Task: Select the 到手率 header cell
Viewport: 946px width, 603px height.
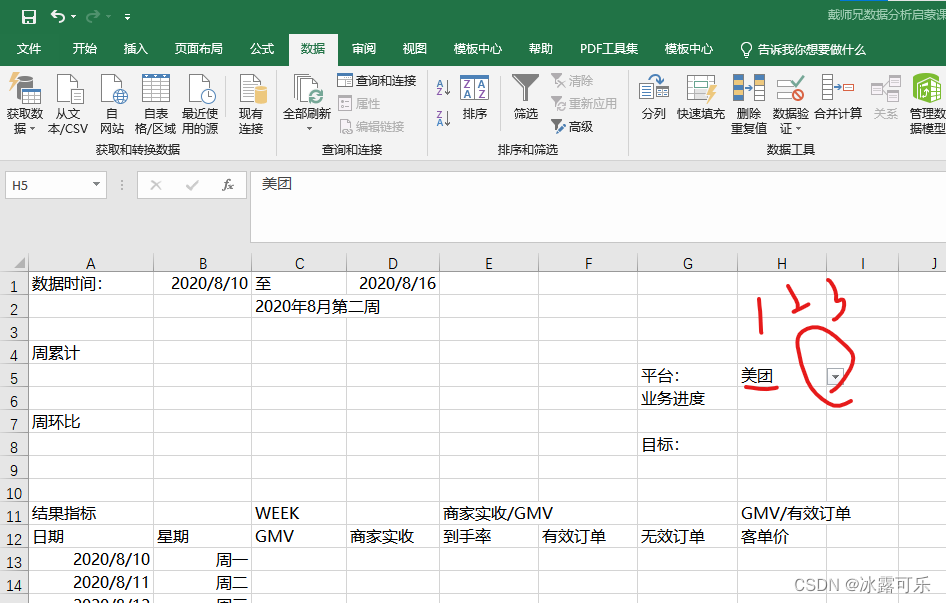Action: click(489, 536)
